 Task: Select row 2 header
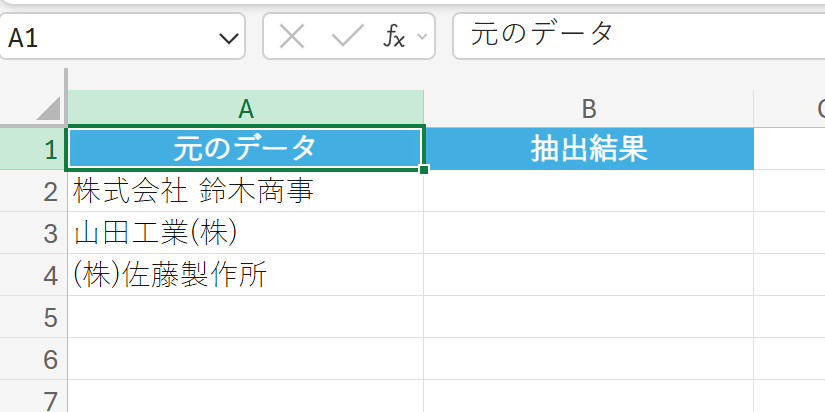[50, 191]
